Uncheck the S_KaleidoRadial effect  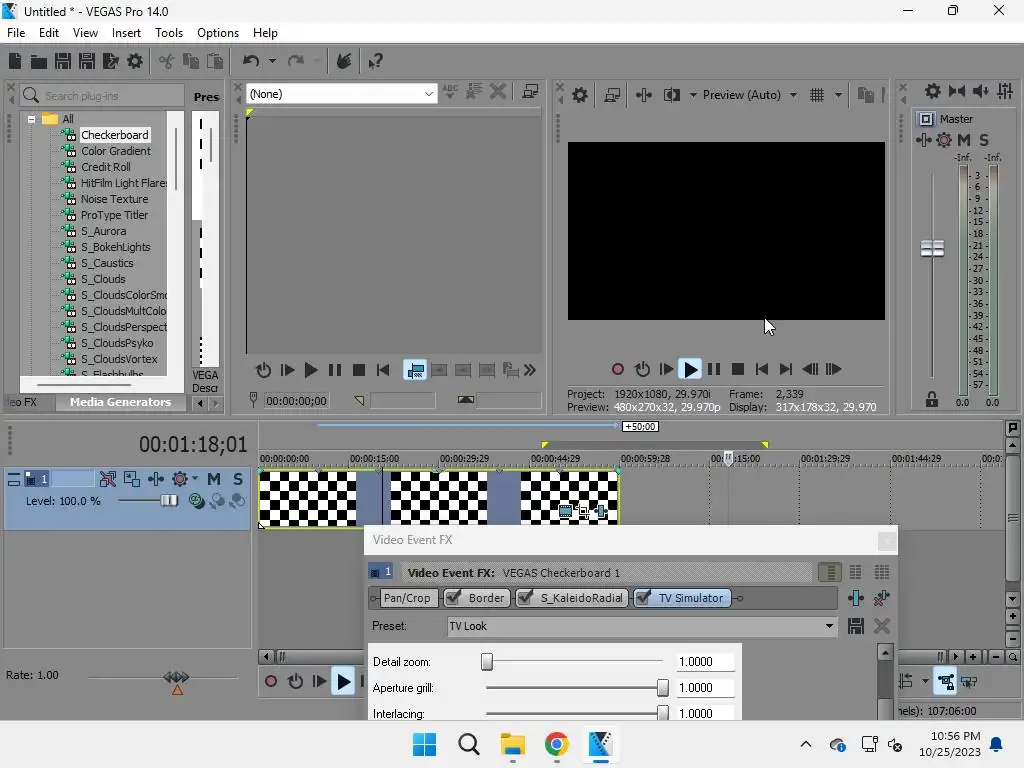525,598
